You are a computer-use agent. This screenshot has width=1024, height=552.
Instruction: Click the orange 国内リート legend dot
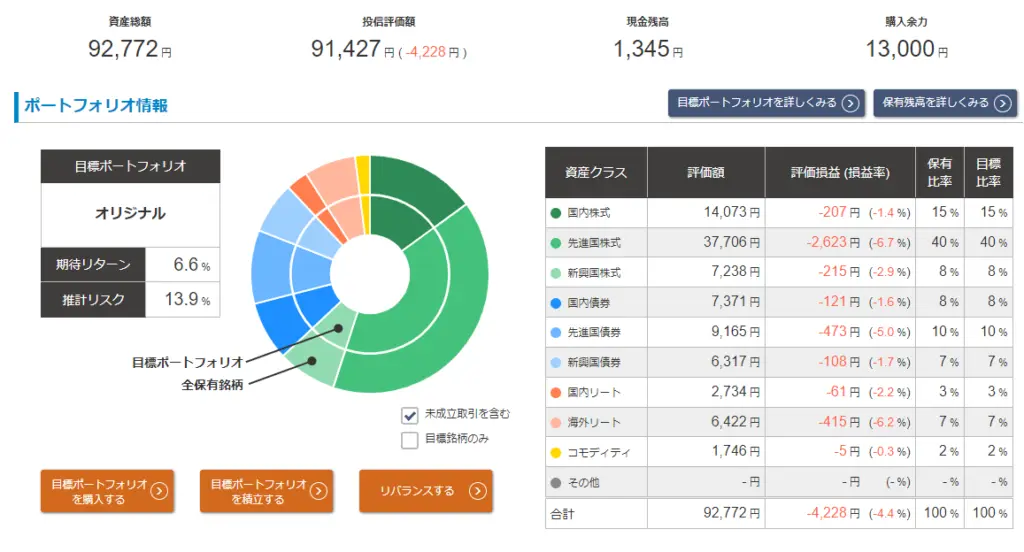(556, 392)
